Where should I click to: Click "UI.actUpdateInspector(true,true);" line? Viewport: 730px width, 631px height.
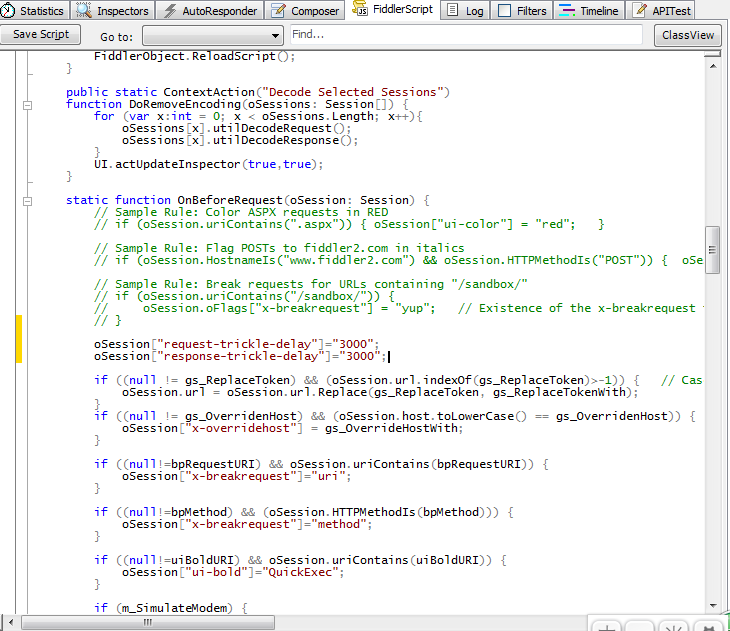click(x=209, y=164)
